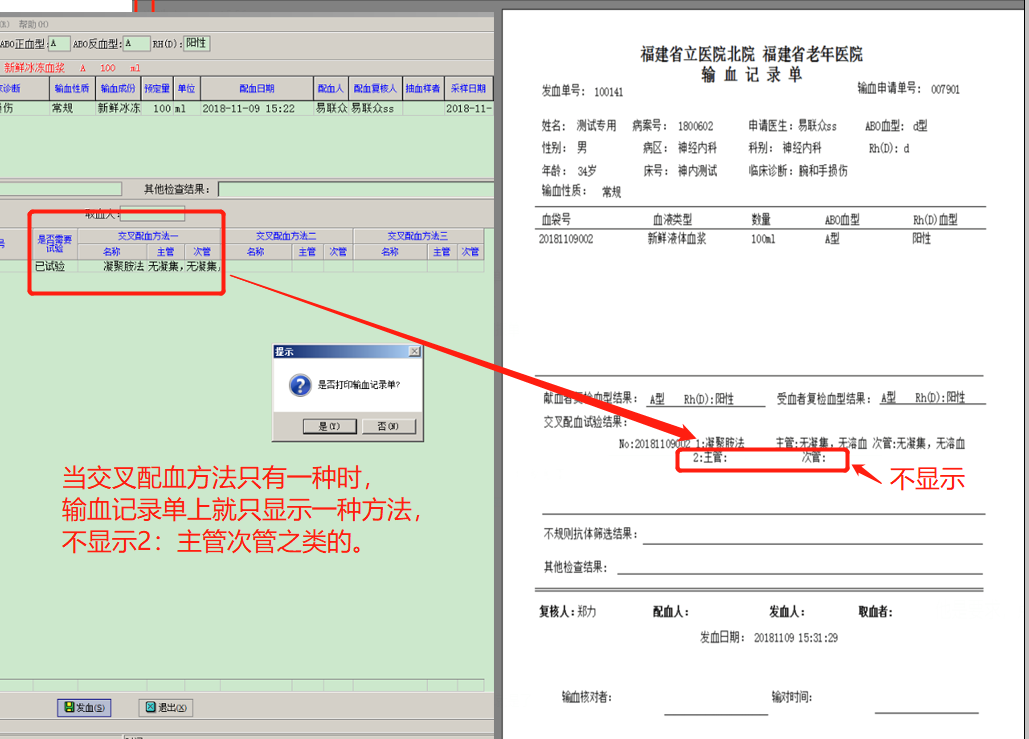Select the 抽血样者 column header

(x=423, y=89)
